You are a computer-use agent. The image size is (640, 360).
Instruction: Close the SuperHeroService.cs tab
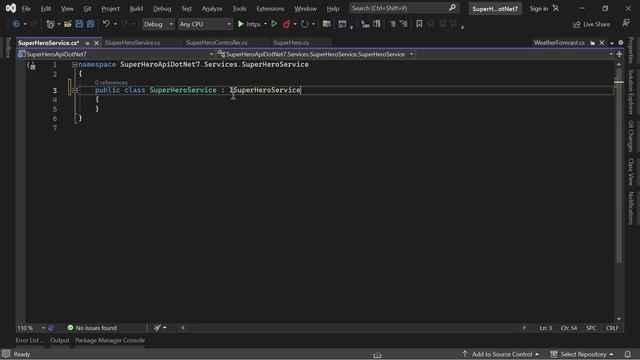tap(96, 43)
